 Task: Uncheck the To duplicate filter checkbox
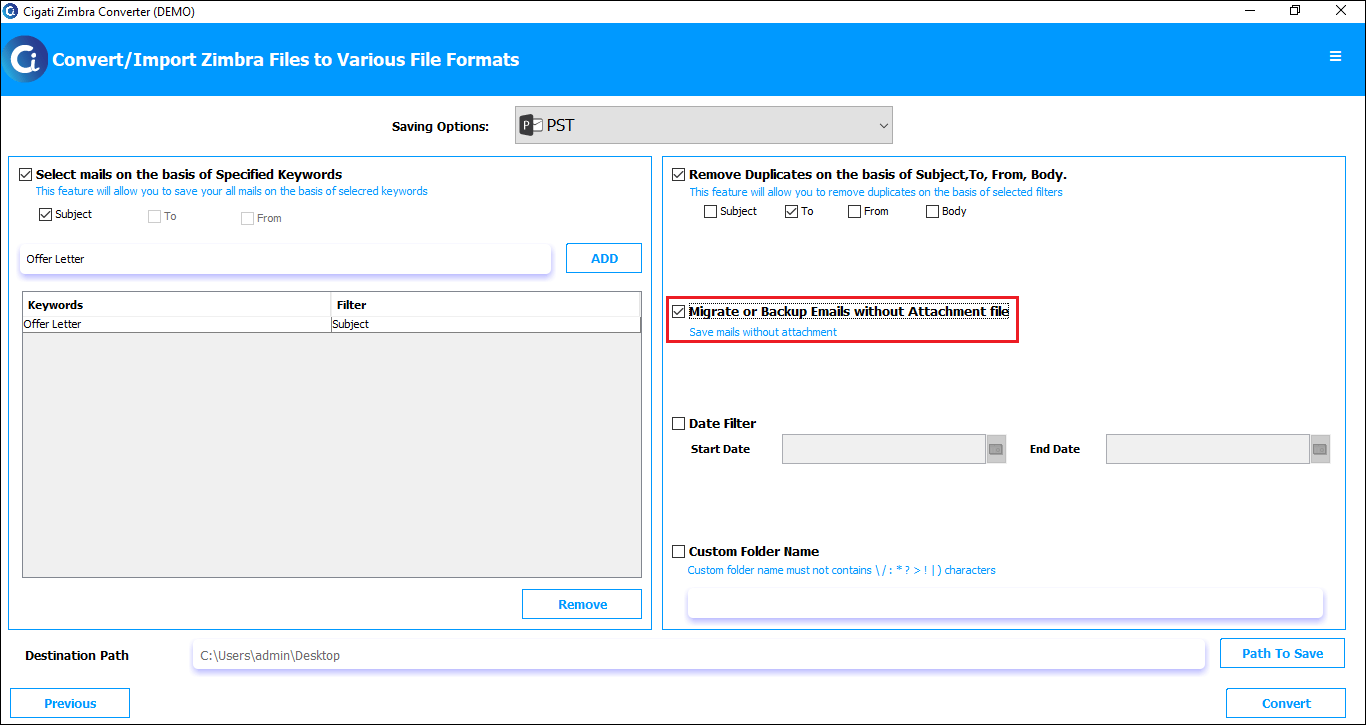[x=792, y=211]
